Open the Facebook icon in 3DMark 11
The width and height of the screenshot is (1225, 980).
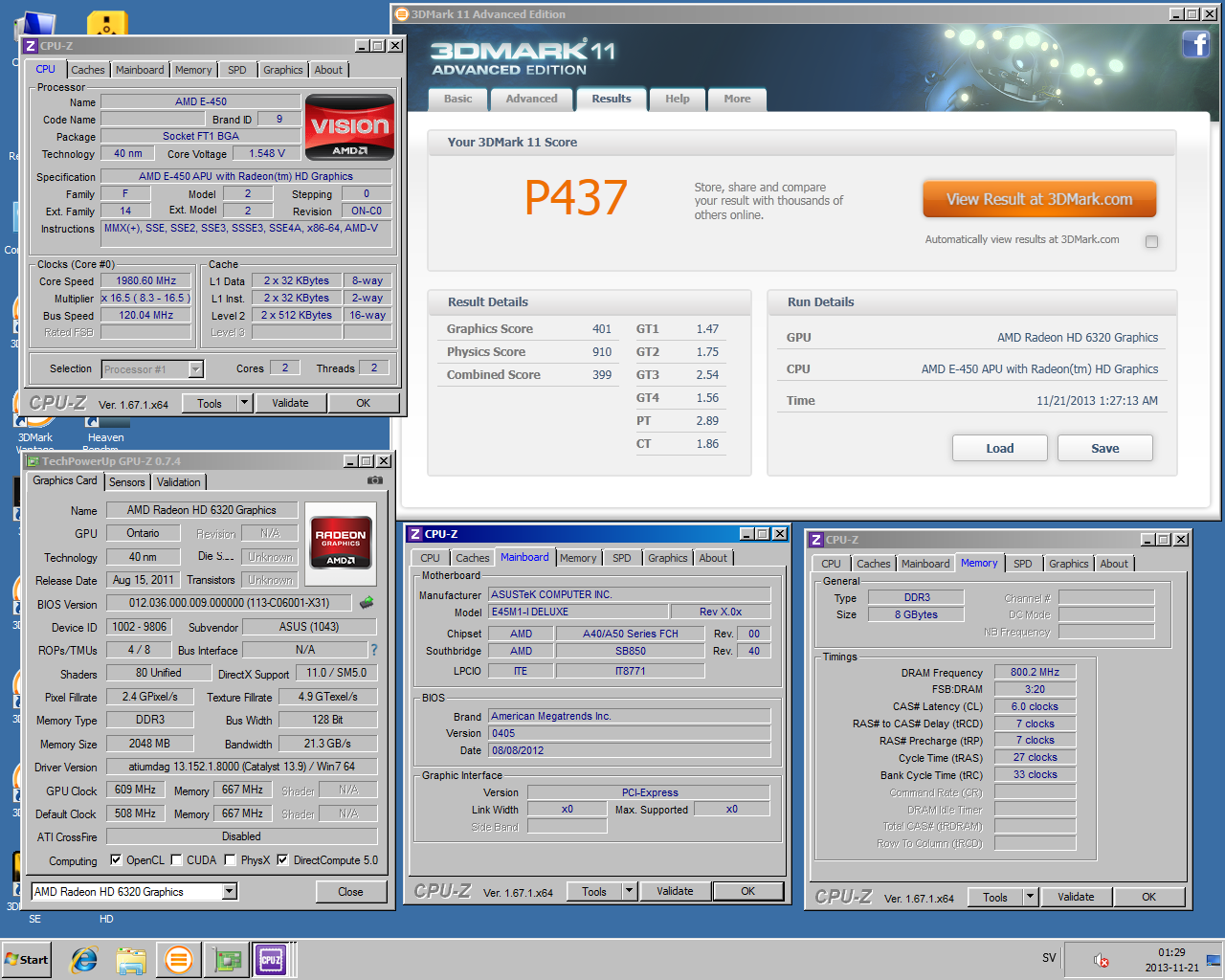point(1195,44)
